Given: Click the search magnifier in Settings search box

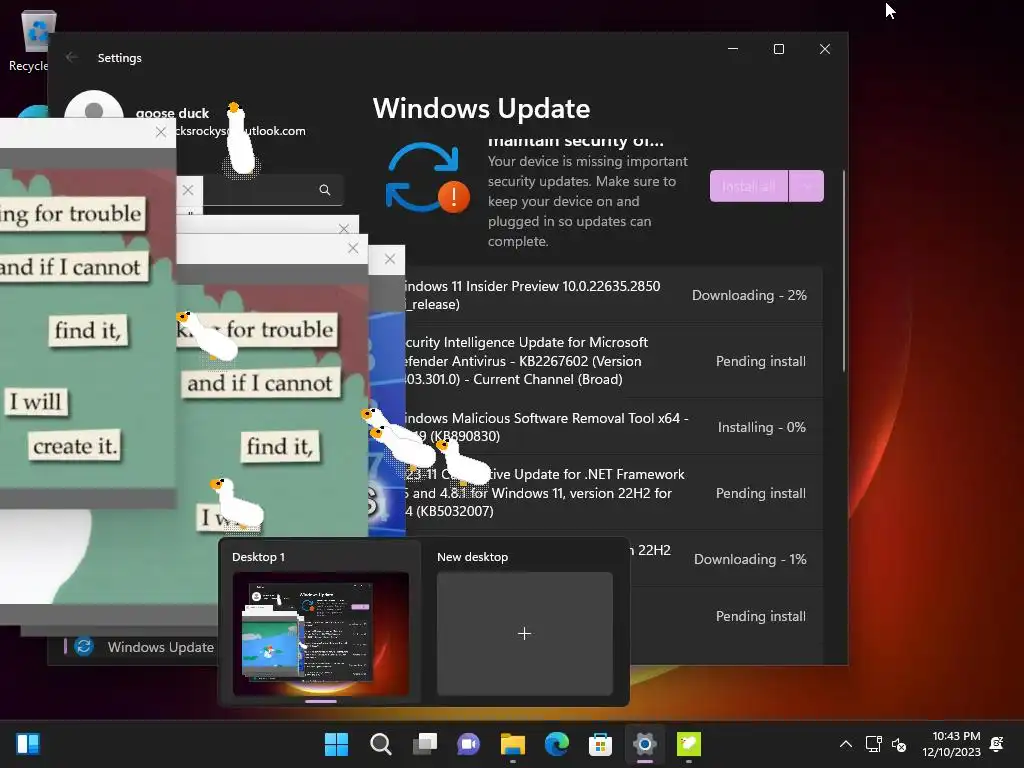Looking at the screenshot, I should tap(325, 190).
